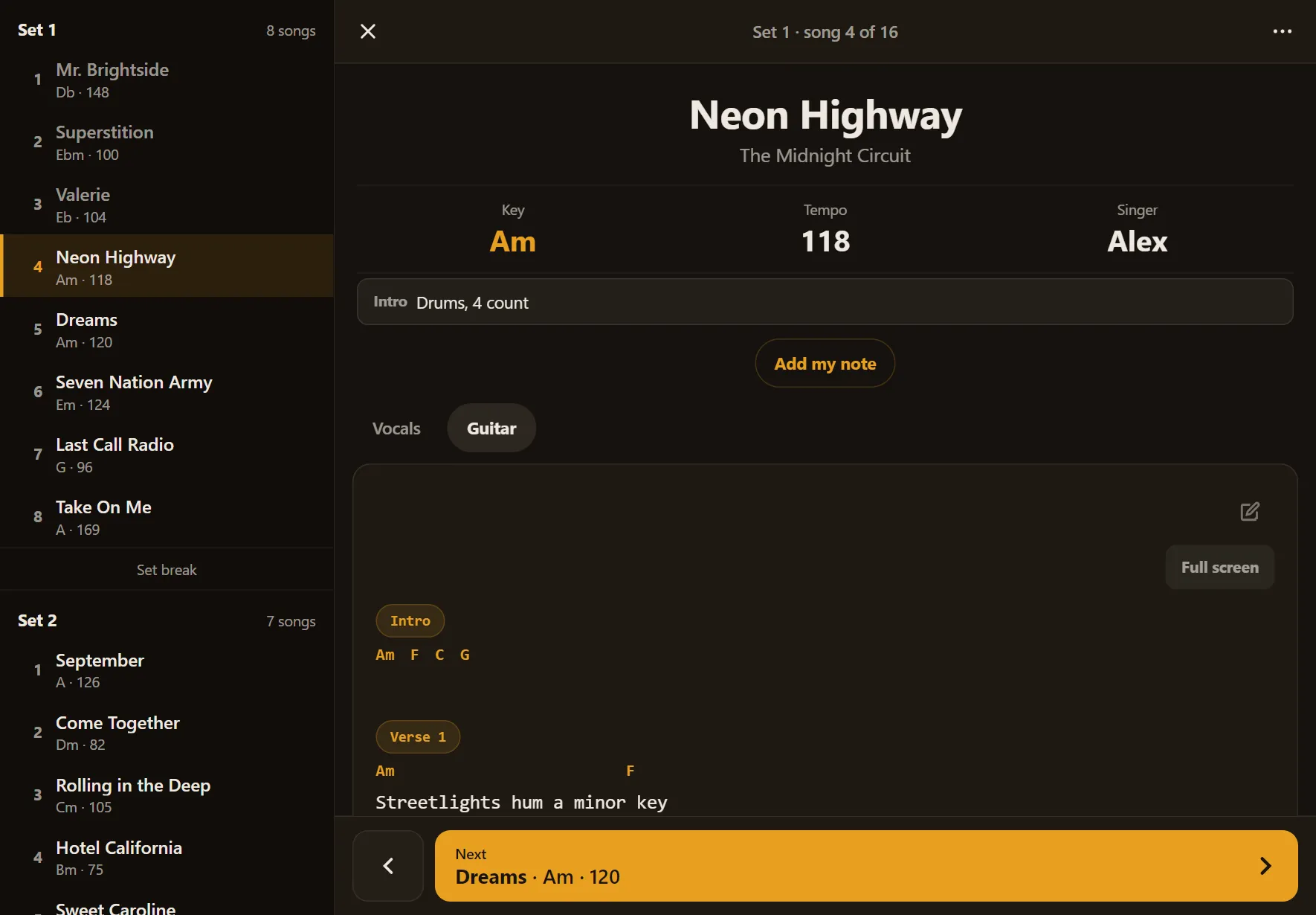Click the singer name Alex
This screenshot has width=1316, height=915.
[1137, 241]
